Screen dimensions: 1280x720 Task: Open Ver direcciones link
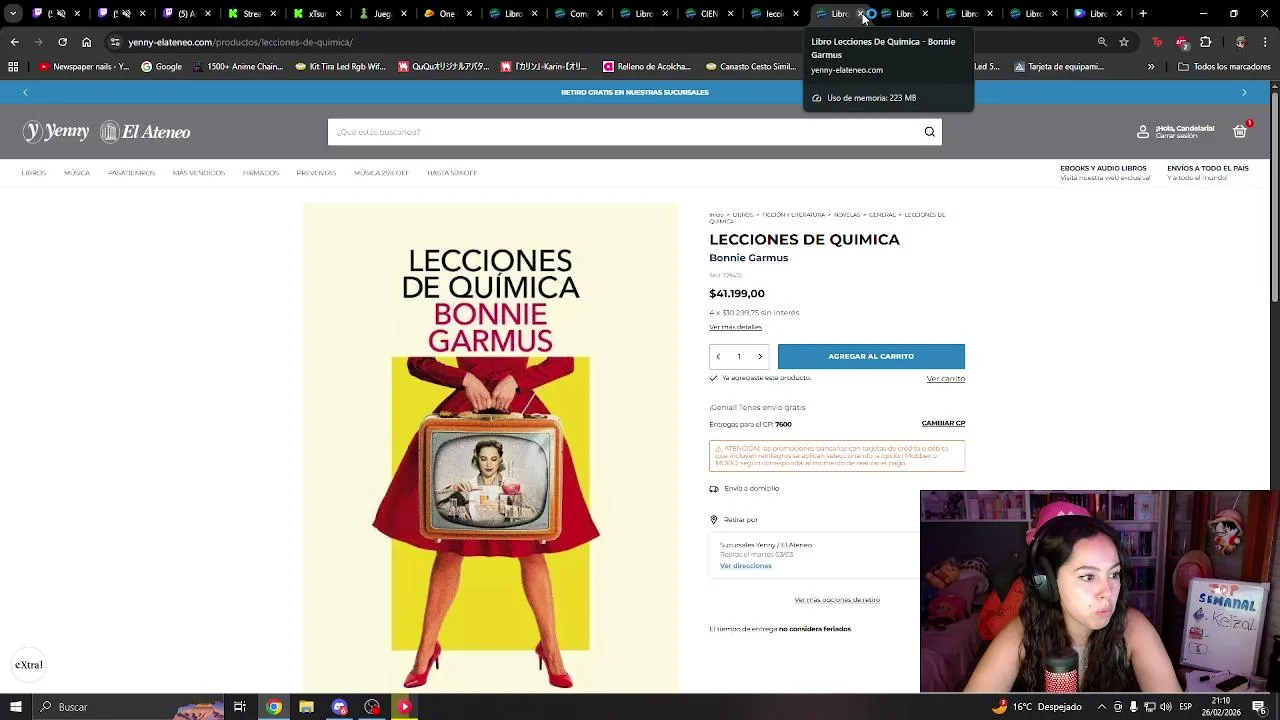coord(746,566)
